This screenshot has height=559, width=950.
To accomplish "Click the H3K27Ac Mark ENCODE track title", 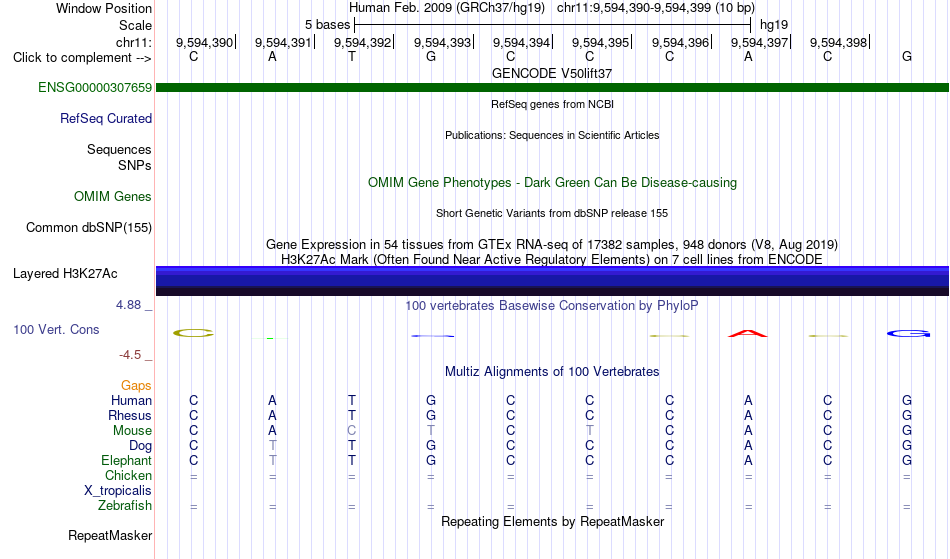I will pos(552,259).
